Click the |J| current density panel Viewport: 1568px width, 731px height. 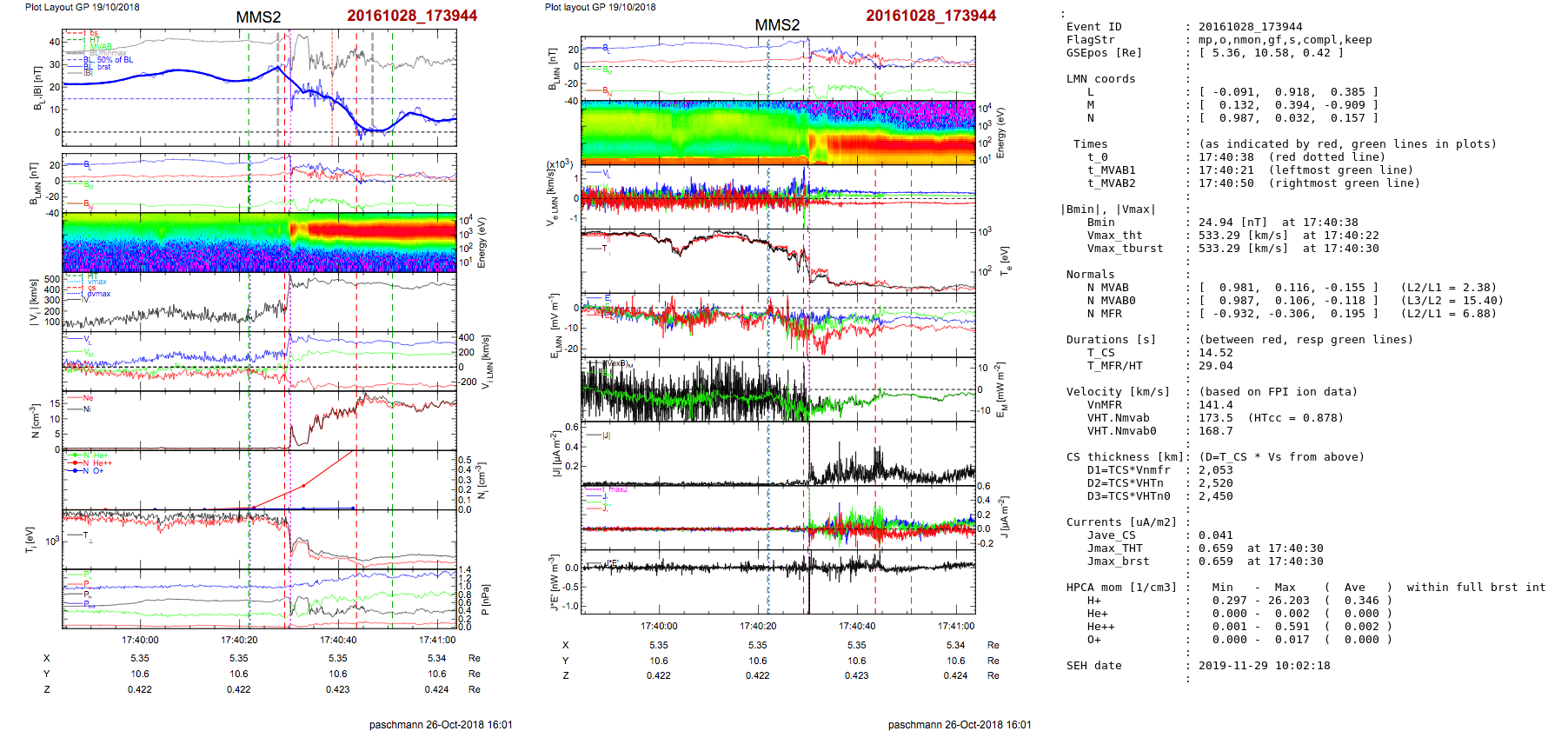click(x=777, y=455)
